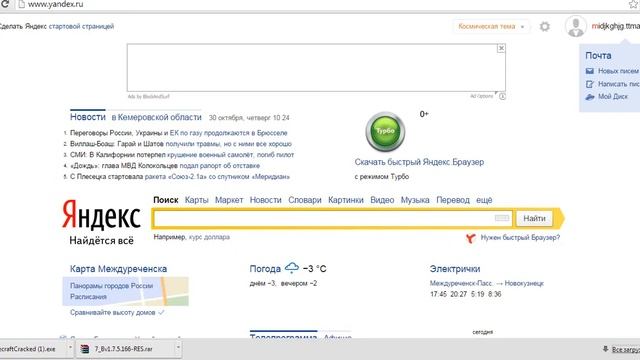Select the Поиск tab
The height and width of the screenshot is (360, 640).
coord(166,200)
